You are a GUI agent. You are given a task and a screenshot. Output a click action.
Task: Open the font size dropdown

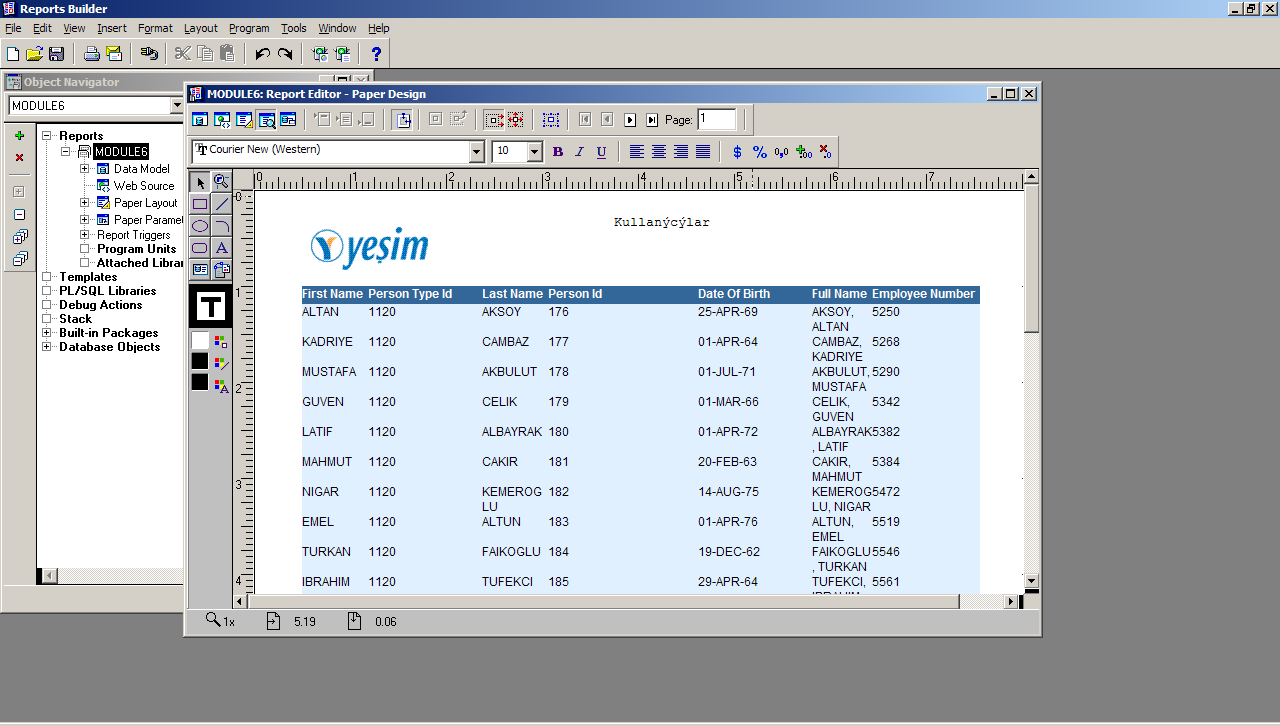[x=536, y=151]
